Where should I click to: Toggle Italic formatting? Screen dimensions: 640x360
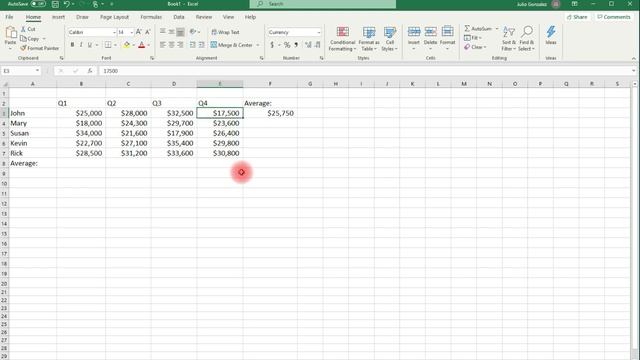(x=81, y=45)
